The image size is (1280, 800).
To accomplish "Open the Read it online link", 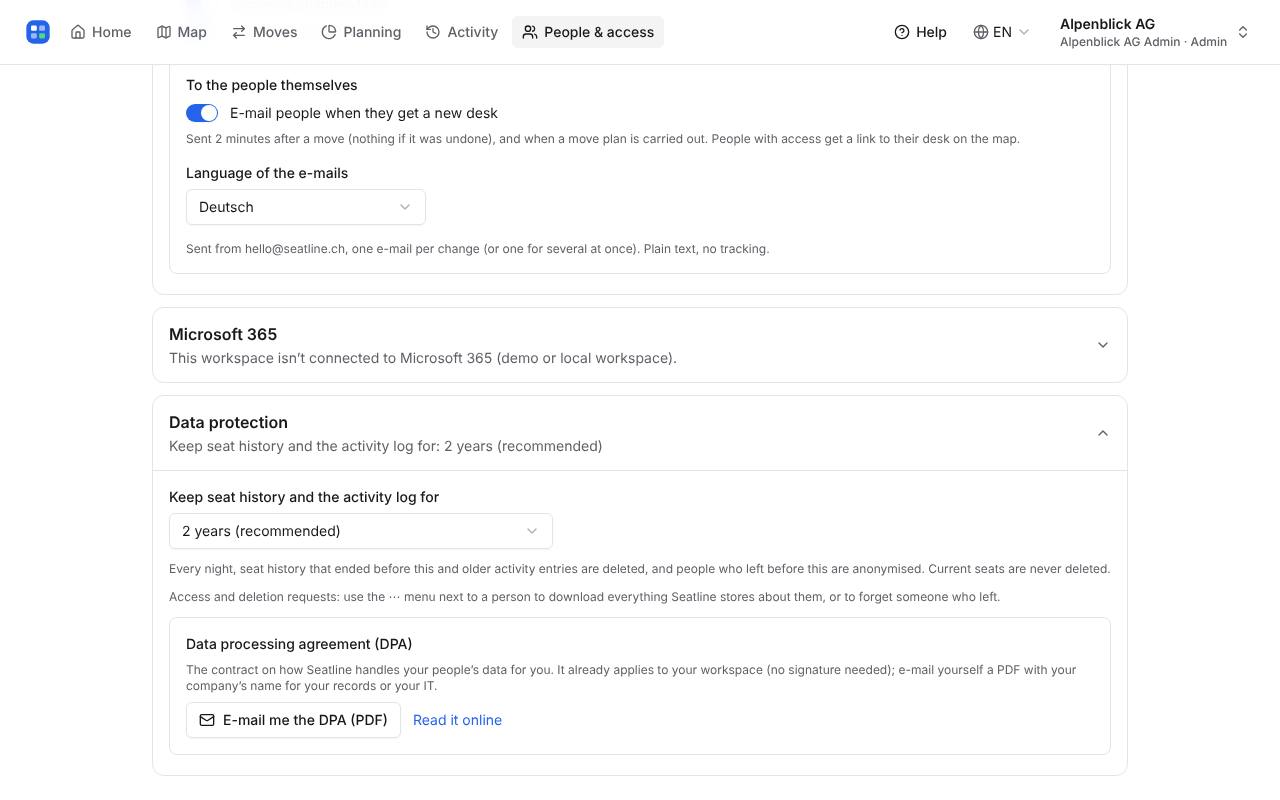I will point(457,720).
